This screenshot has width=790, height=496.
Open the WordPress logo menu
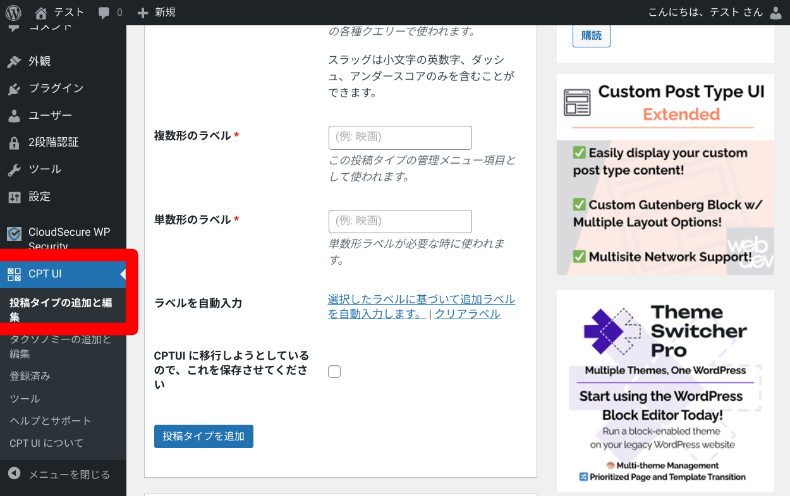[14, 12]
